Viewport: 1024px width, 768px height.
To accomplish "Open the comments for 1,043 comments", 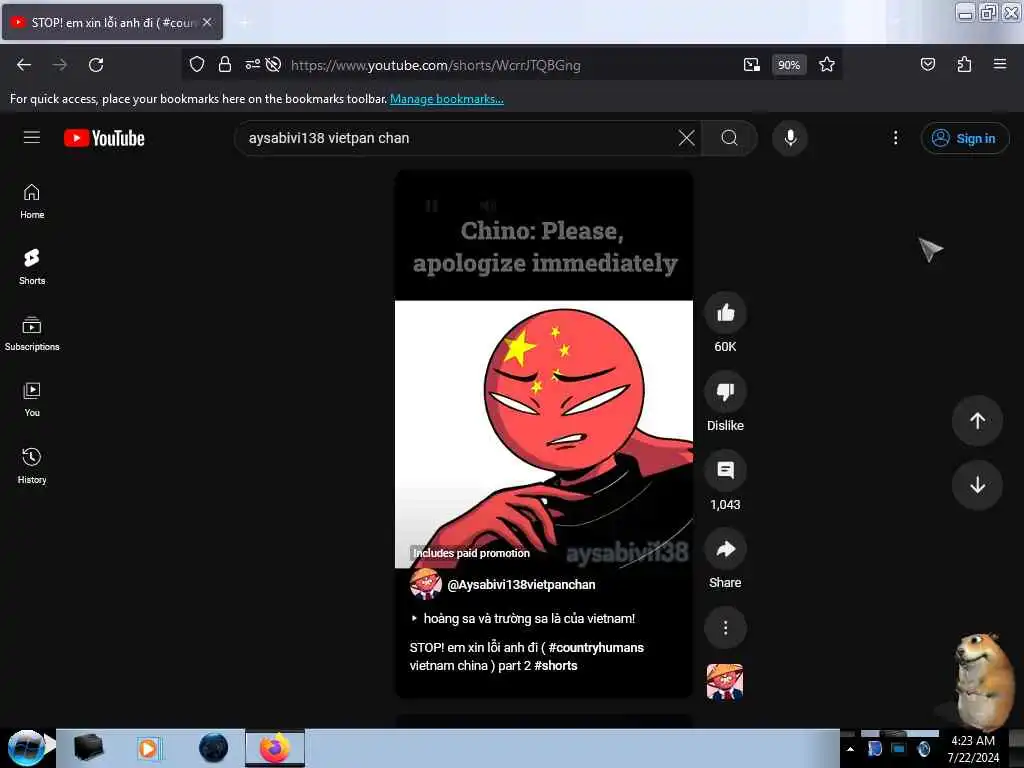I will pos(725,470).
